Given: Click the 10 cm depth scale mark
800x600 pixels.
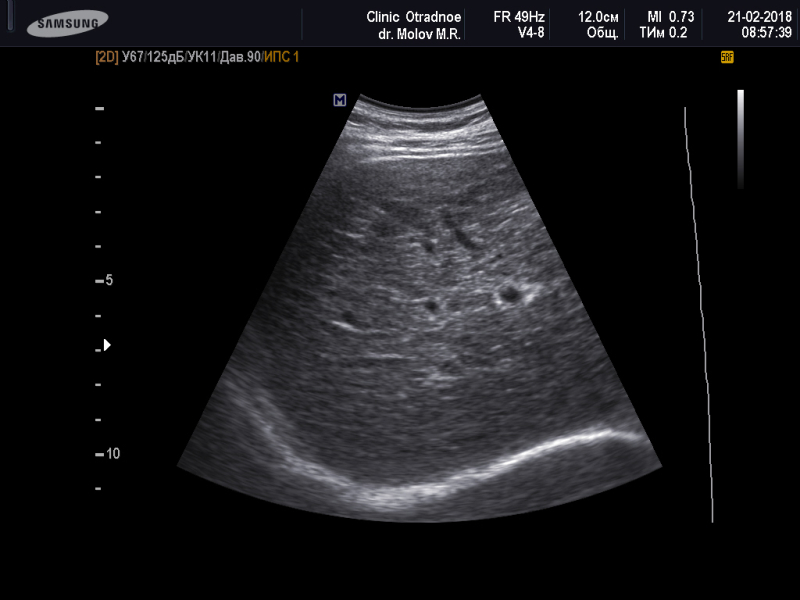Looking at the screenshot, I should tap(108, 454).
